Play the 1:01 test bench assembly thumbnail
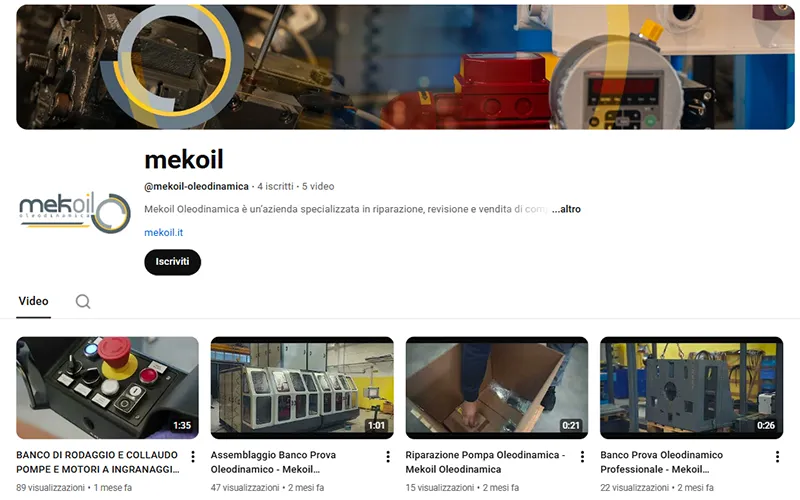 tap(302, 388)
